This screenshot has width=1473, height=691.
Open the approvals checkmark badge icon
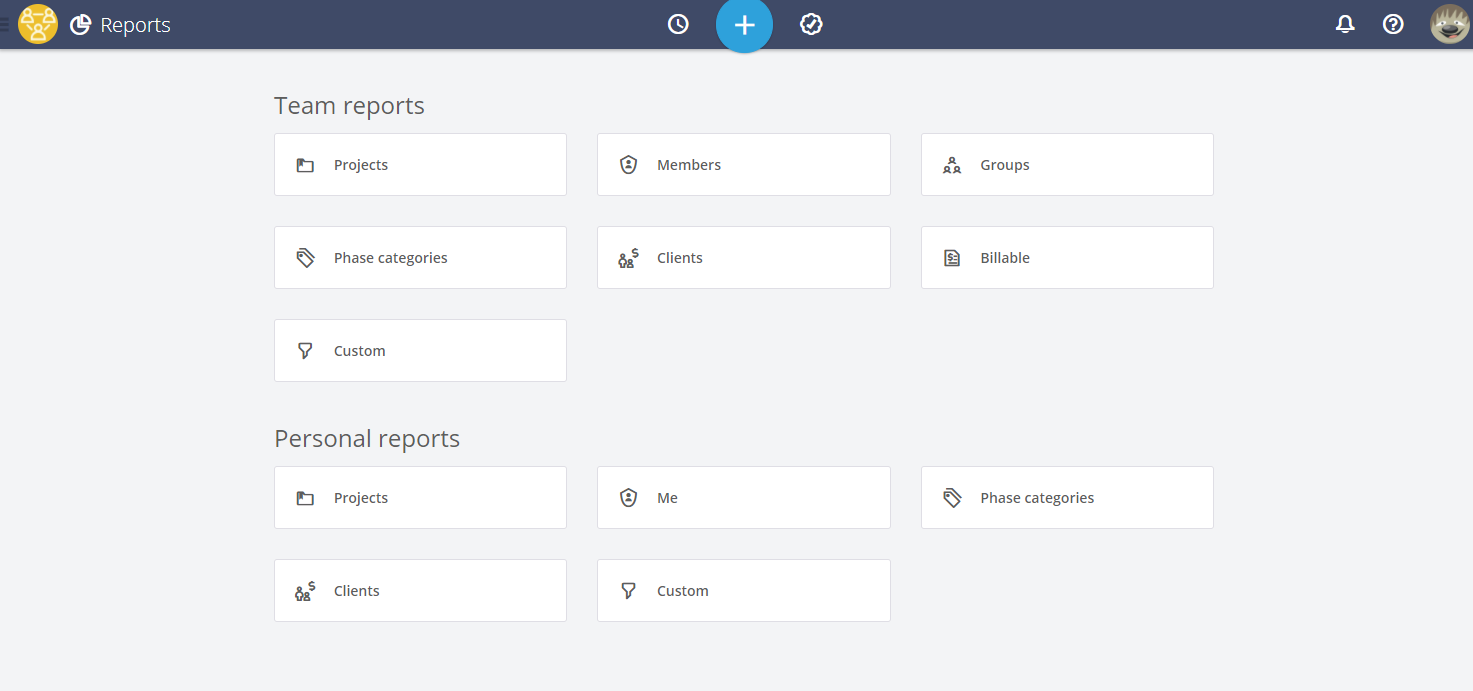pos(811,24)
